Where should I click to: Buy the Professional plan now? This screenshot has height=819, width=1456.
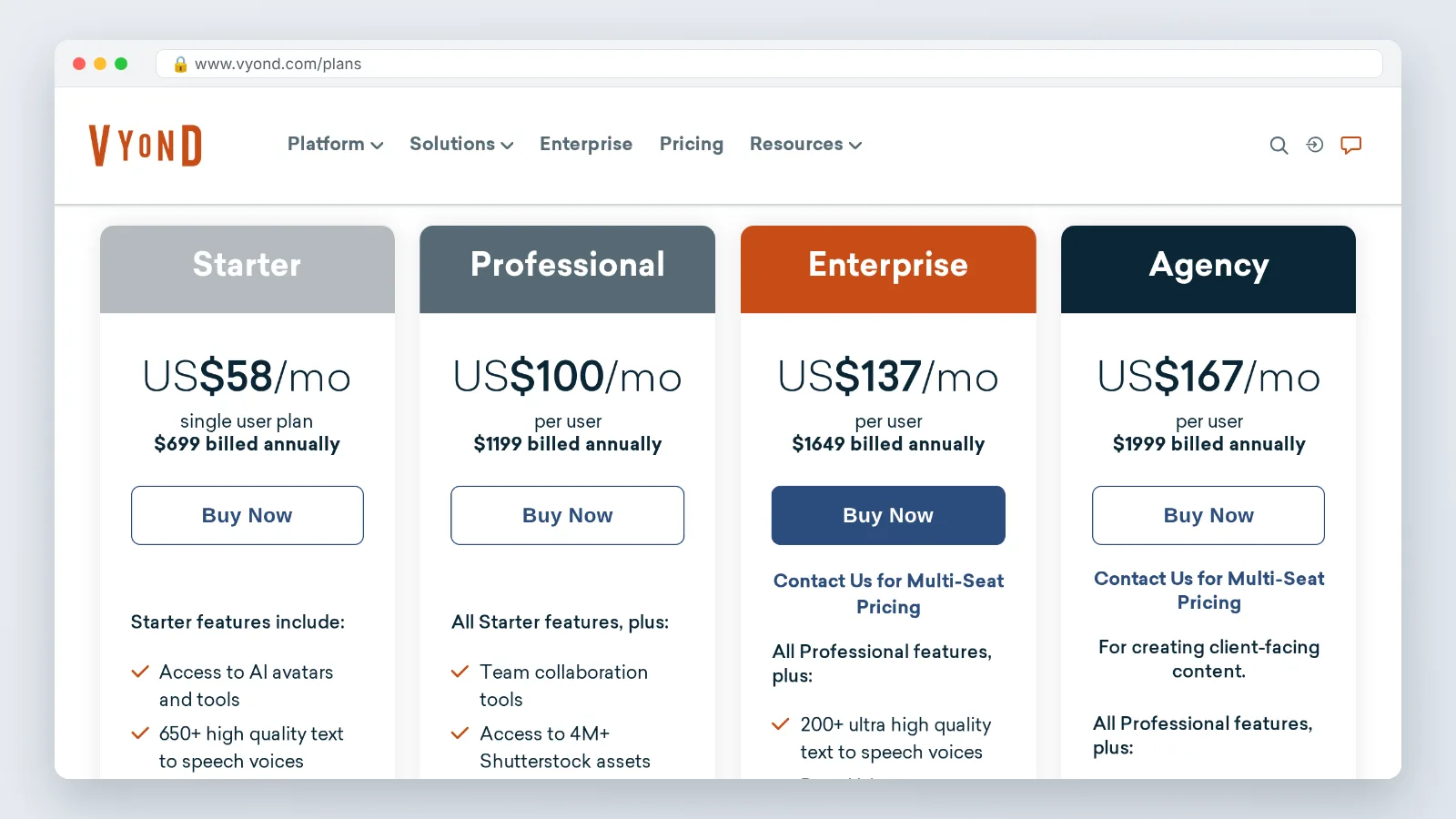568,515
